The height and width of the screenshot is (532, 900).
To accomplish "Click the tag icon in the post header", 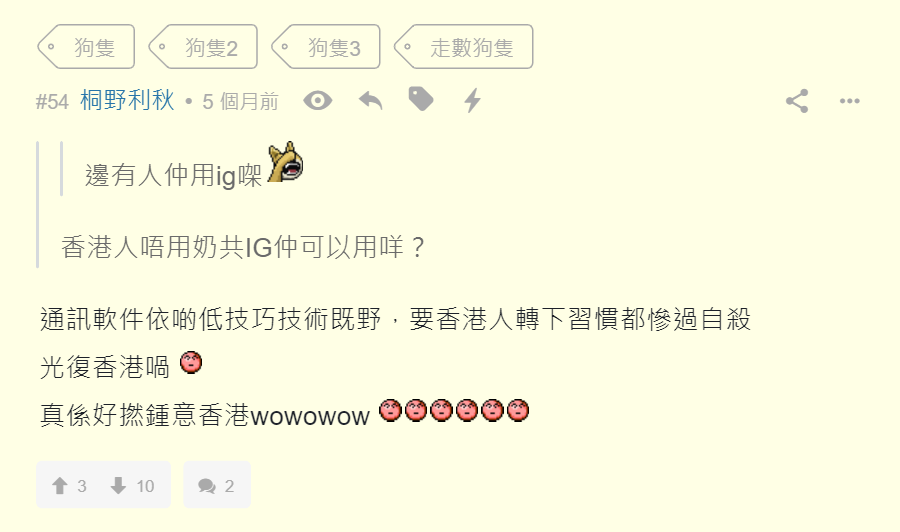I will tap(421, 99).
